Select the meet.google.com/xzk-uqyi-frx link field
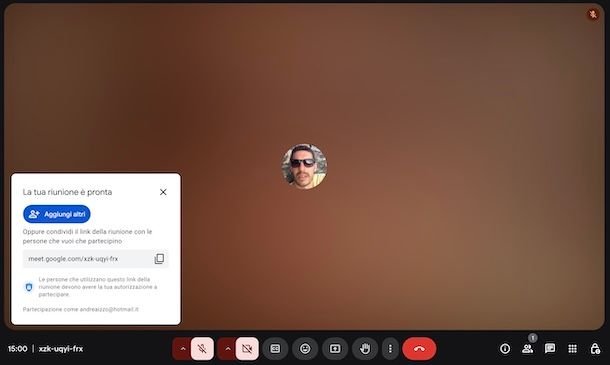 point(96,259)
